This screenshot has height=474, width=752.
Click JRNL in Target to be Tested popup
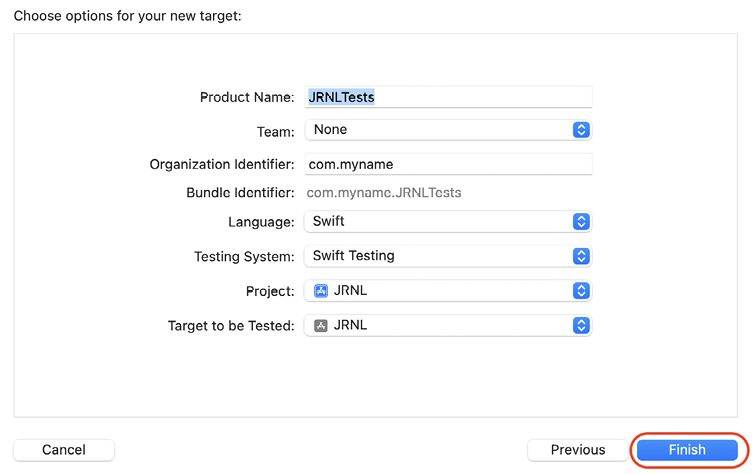pyautogui.click(x=351, y=325)
